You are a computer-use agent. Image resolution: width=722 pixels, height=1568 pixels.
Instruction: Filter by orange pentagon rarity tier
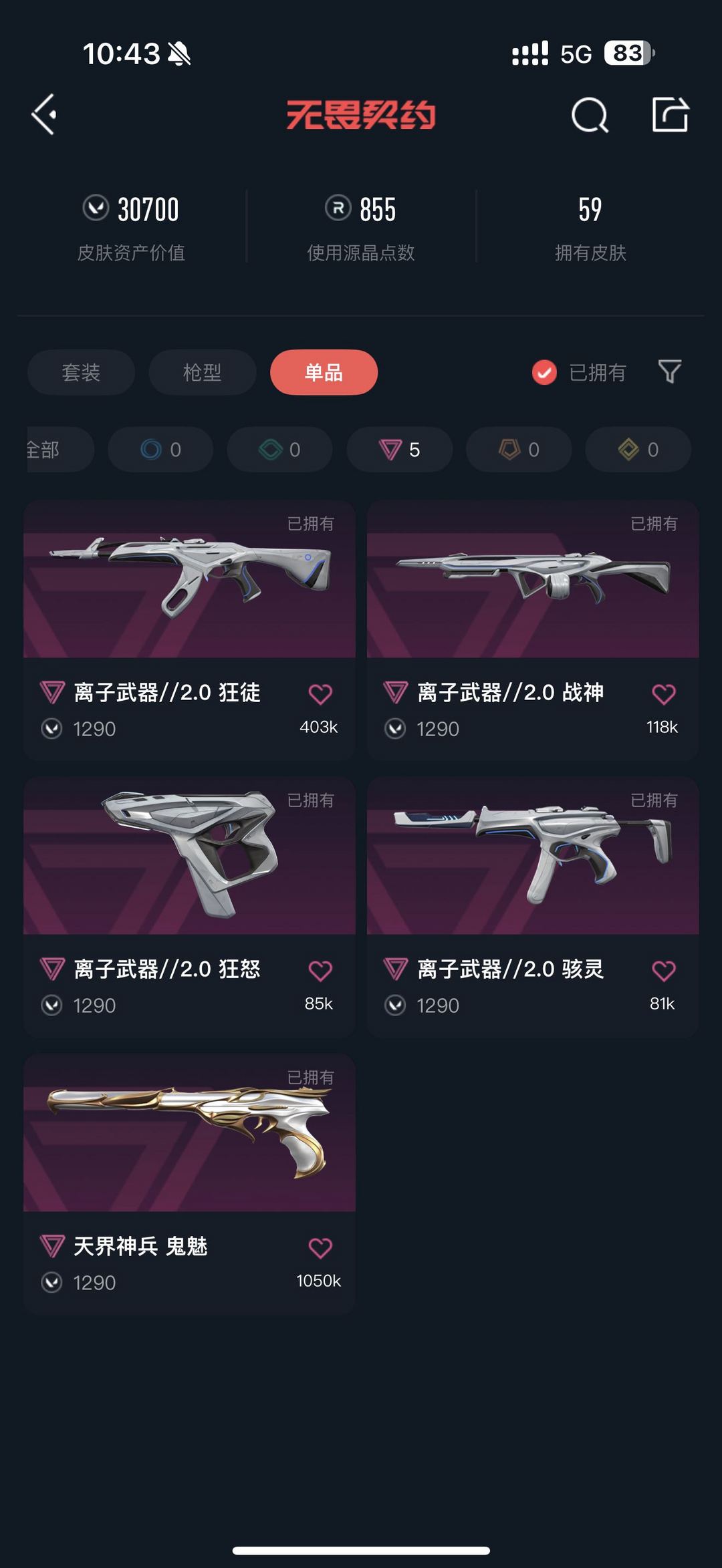point(519,450)
